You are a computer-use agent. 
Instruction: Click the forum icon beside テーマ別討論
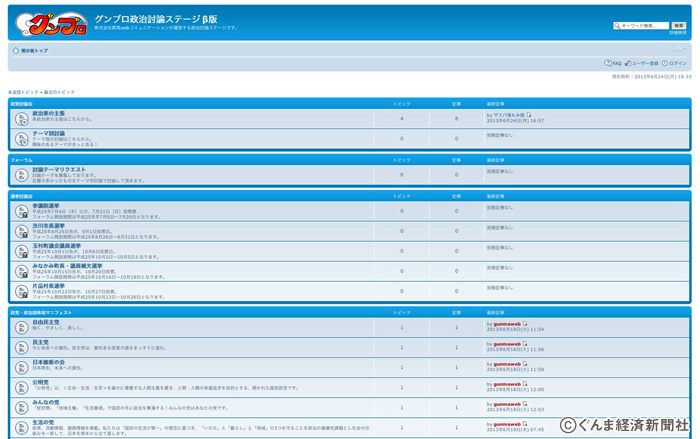22,138
